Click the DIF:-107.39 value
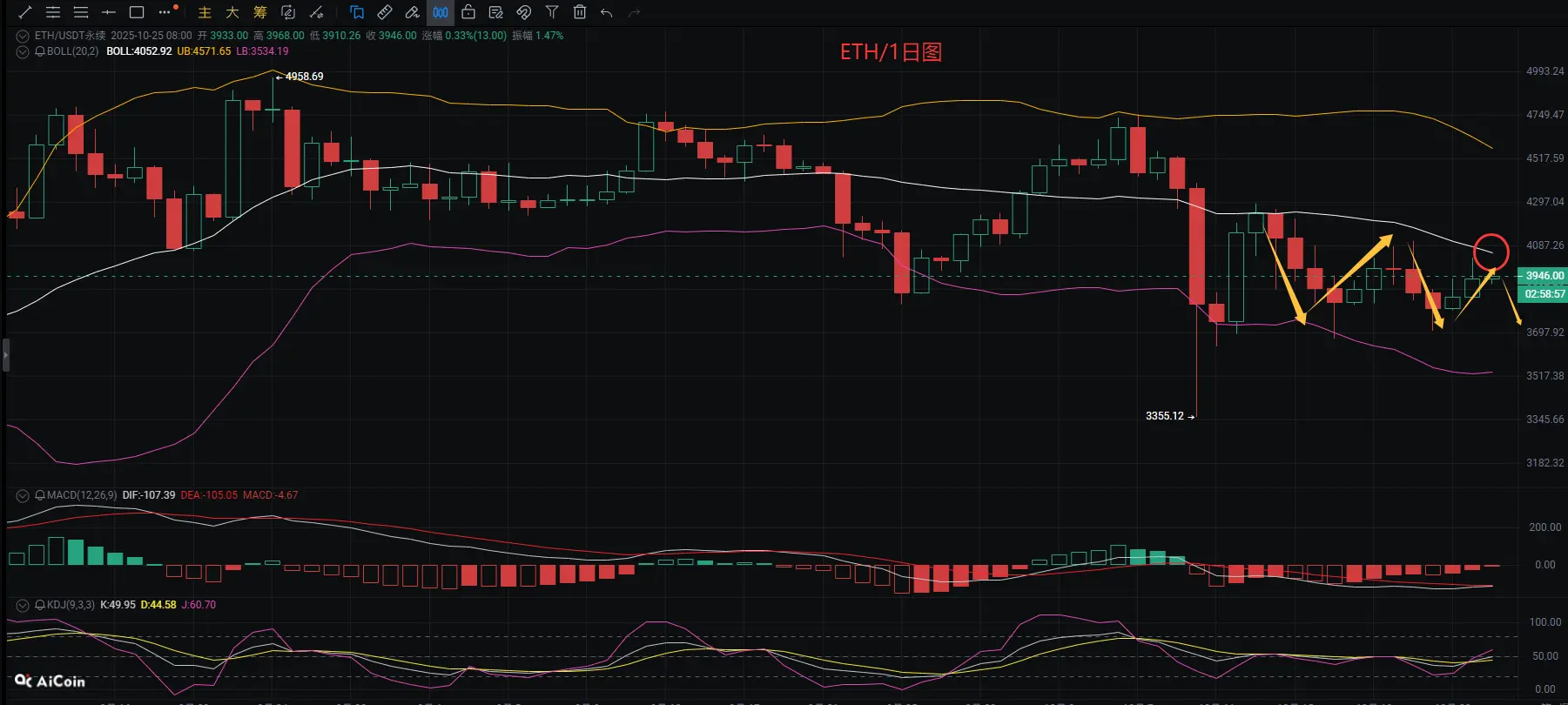 [149, 495]
